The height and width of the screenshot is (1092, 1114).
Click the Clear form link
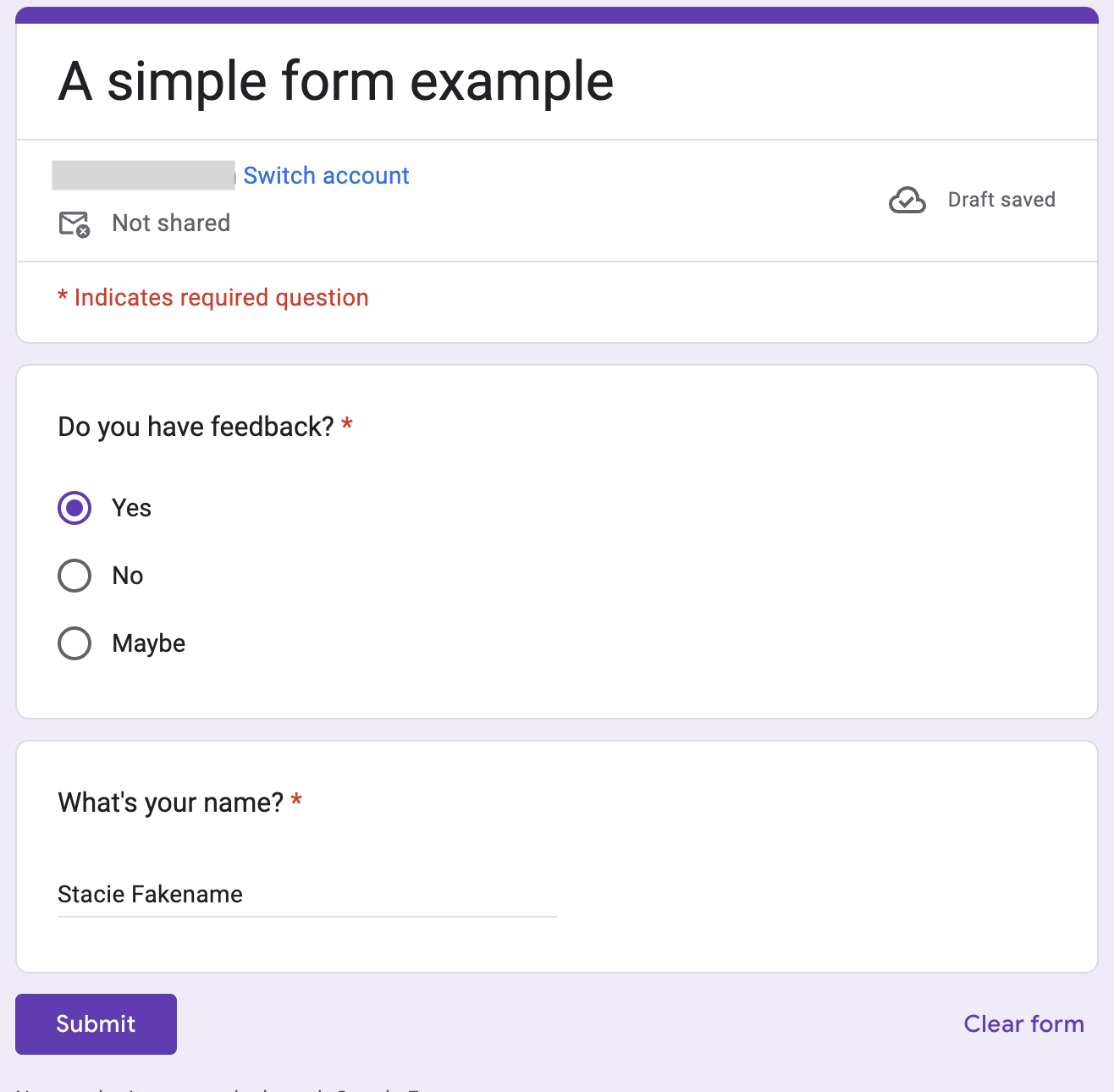1023,1024
